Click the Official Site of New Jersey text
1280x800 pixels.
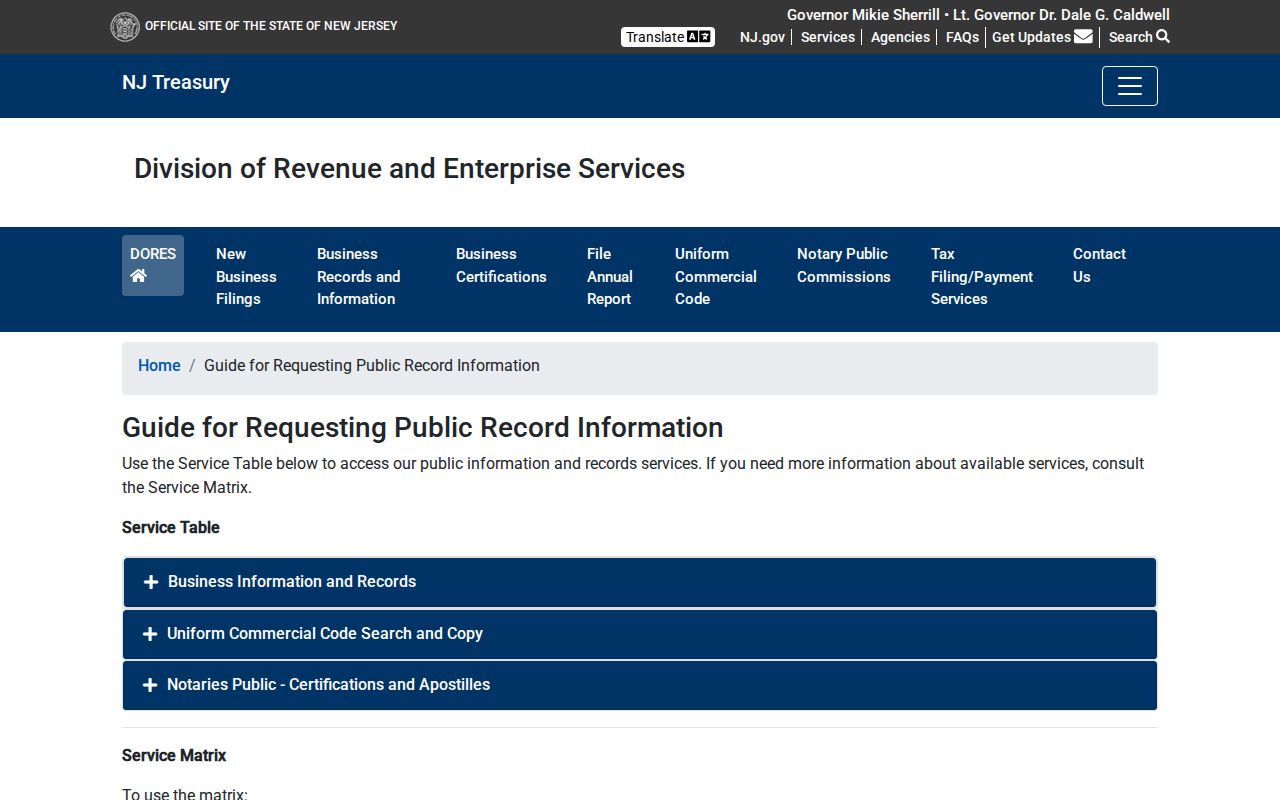(x=271, y=26)
